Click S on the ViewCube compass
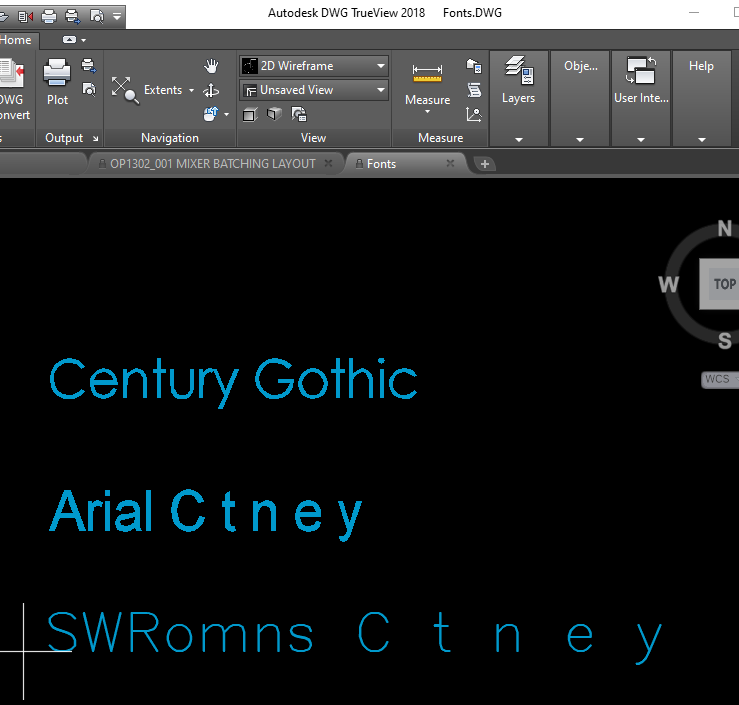 click(x=724, y=340)
